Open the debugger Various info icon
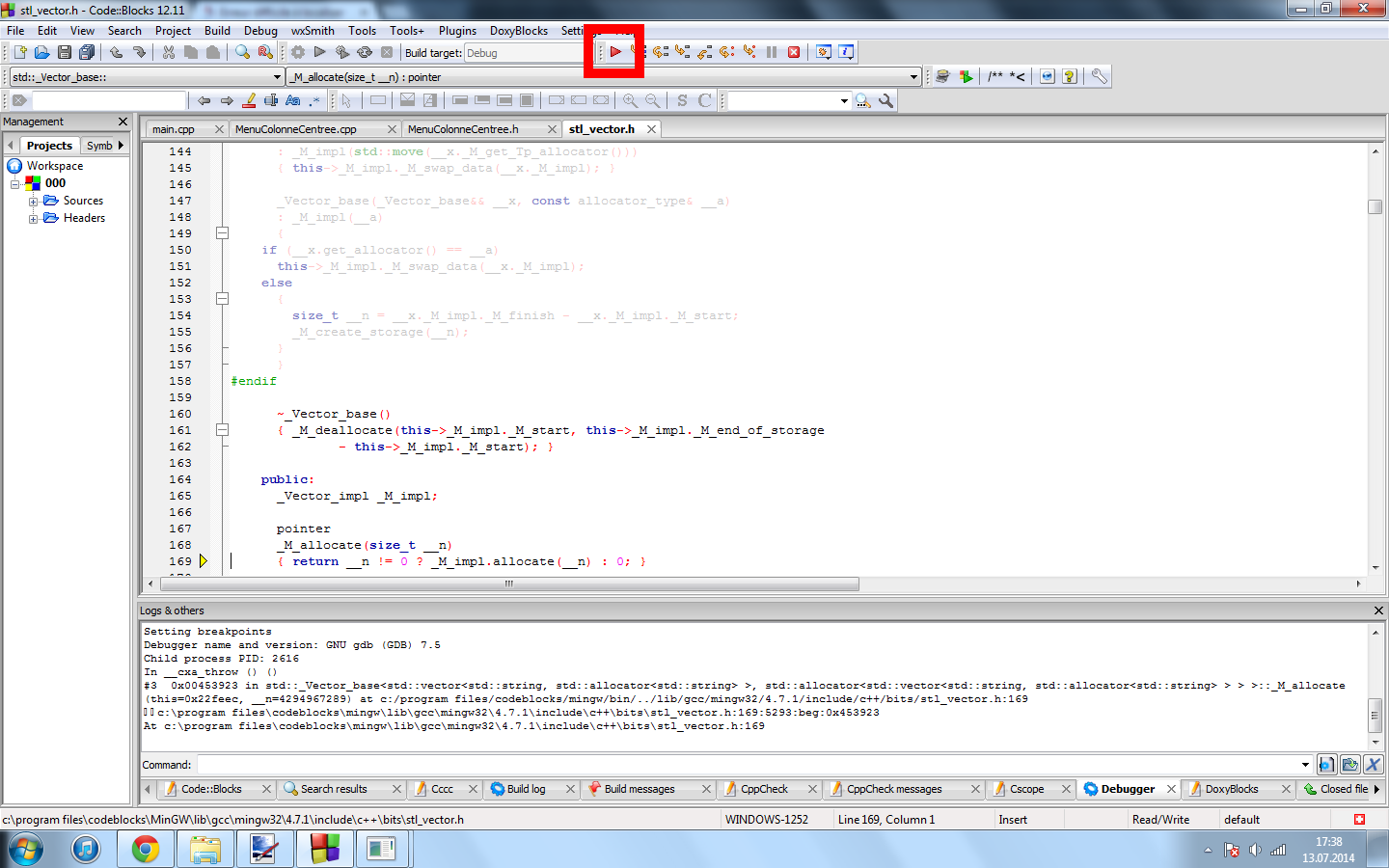Screen dimensions: 1389x868 tap(846, 52)
